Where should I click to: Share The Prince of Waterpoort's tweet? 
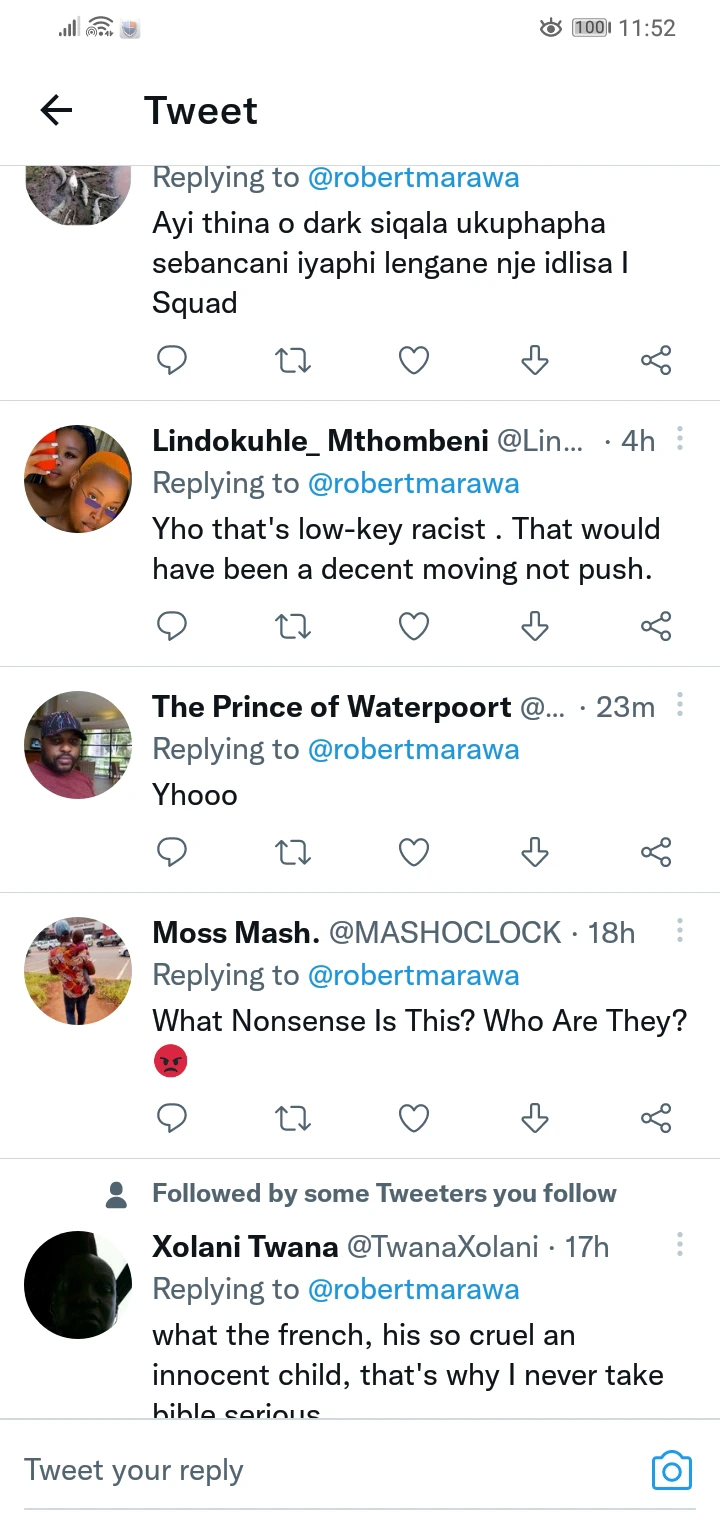pyautogui.click(x=656, y=852)
